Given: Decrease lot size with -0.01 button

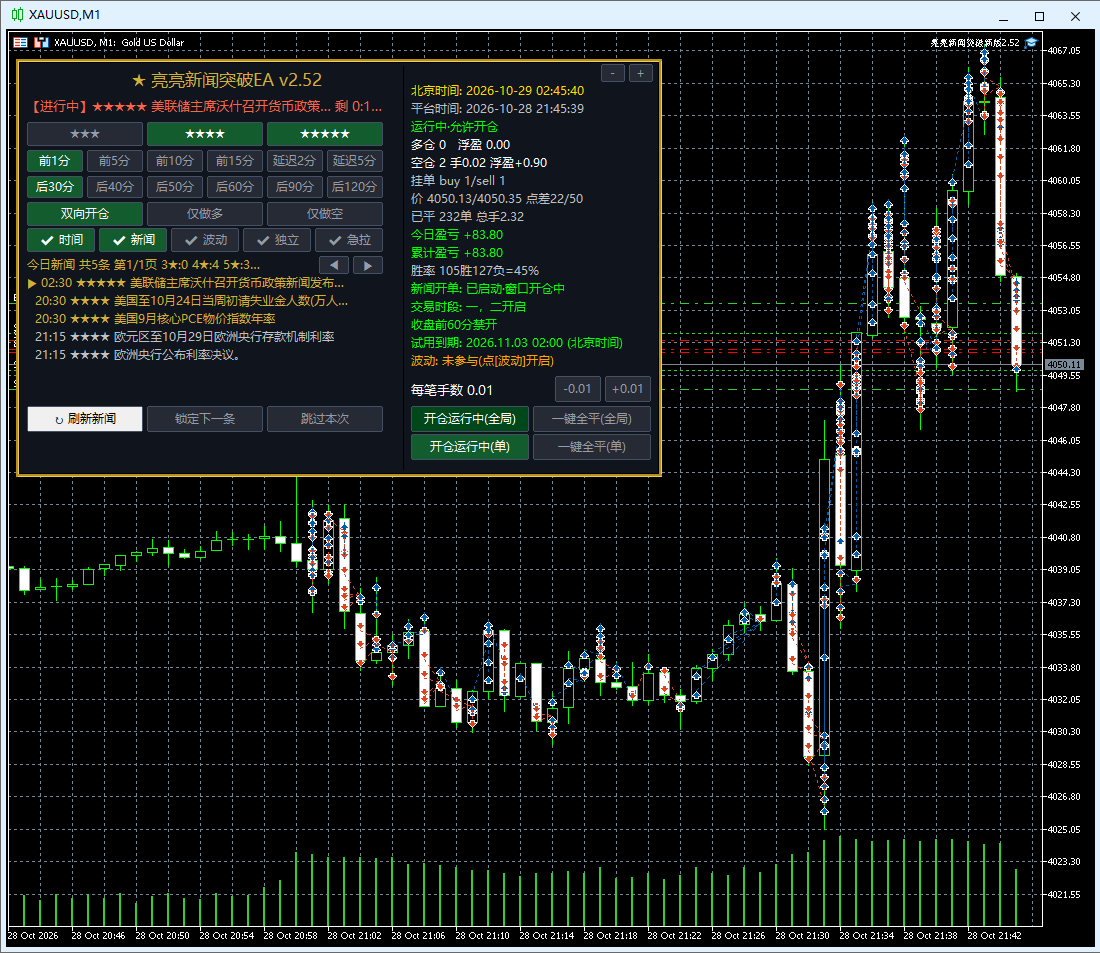Looking at the screenshot, I should [577, 389].
